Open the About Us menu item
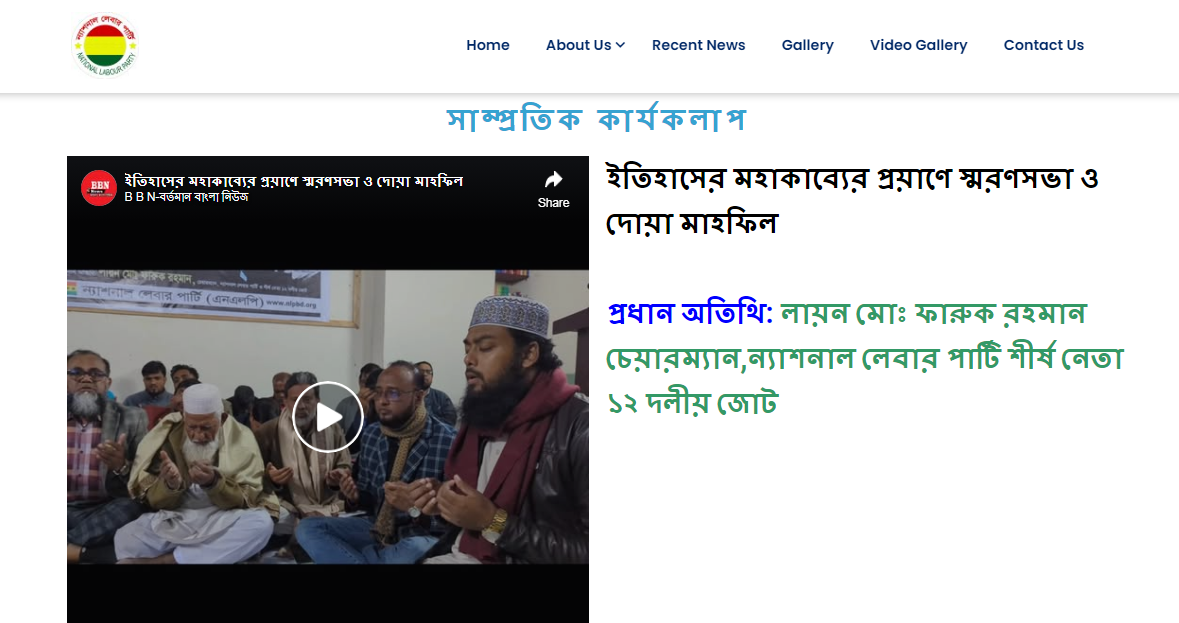This screenshot has height=623, width=1179. pyautogui.click(x=578, y=45)
